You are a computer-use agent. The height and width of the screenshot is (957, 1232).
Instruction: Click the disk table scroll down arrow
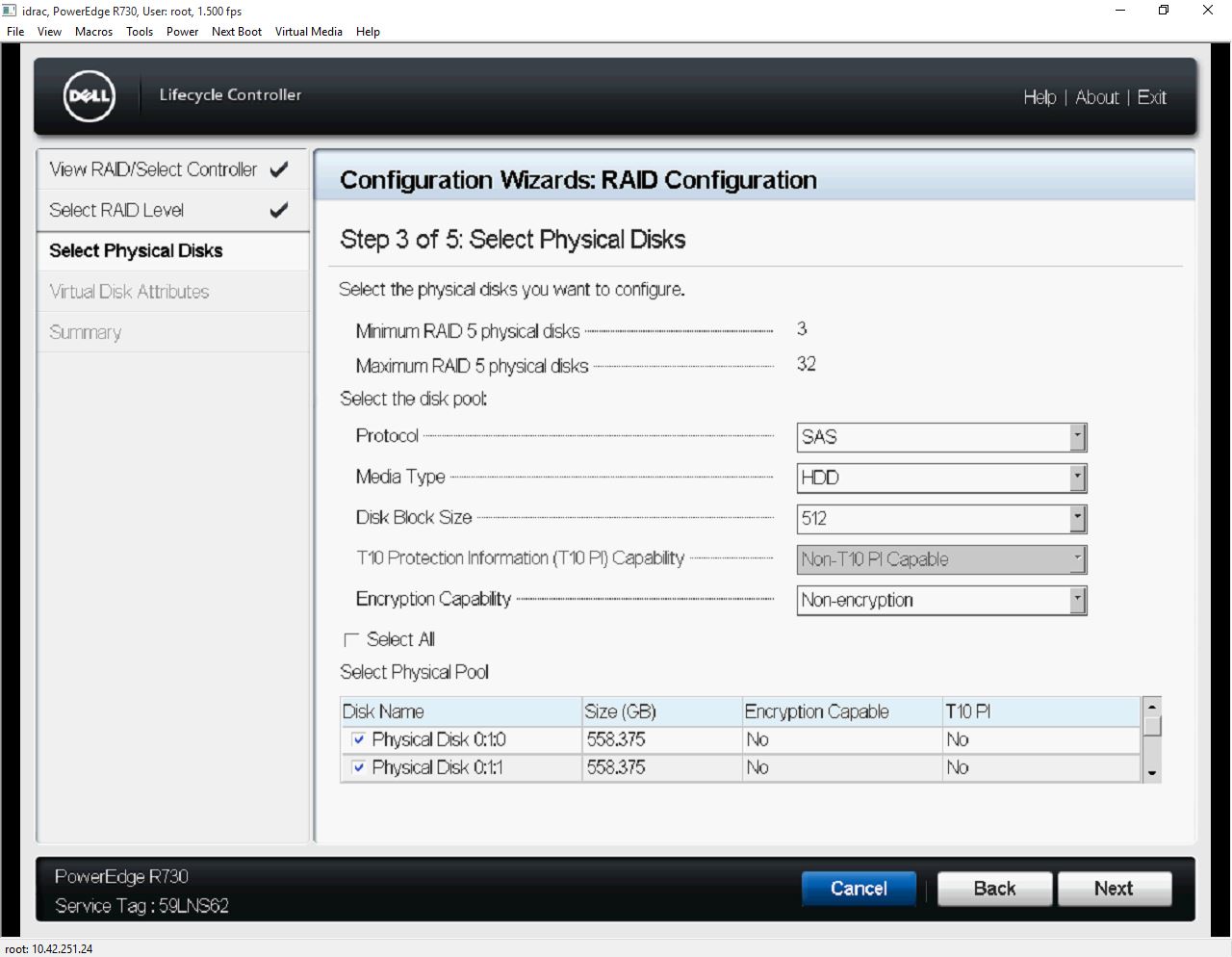[x=1152, y=773]
